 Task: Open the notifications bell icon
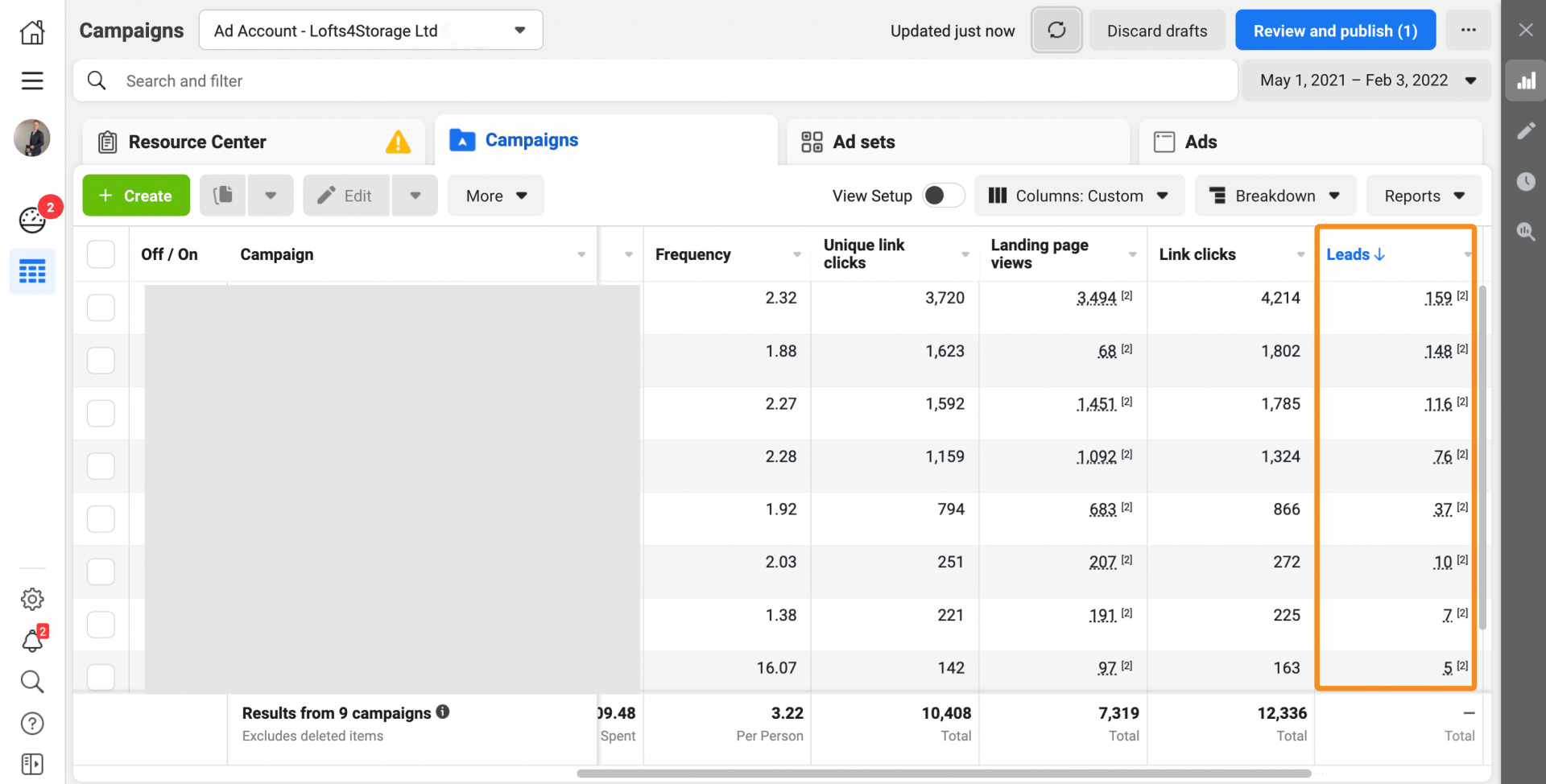32,641
